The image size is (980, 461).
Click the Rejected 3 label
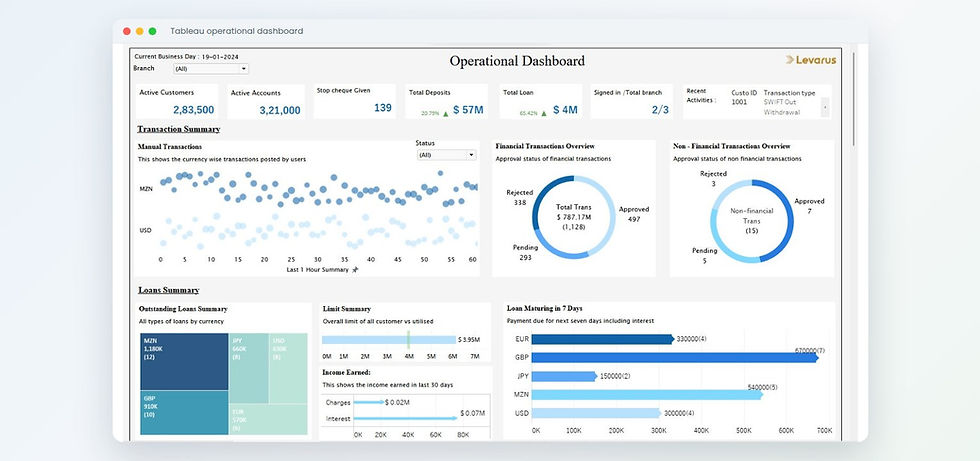713,179
